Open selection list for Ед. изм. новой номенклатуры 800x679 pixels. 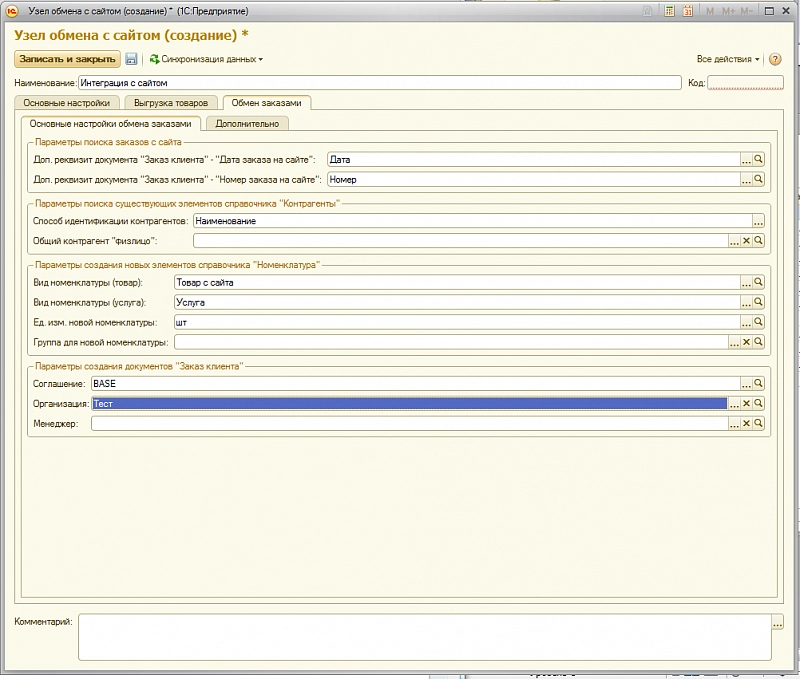click(x=746, y=322)
